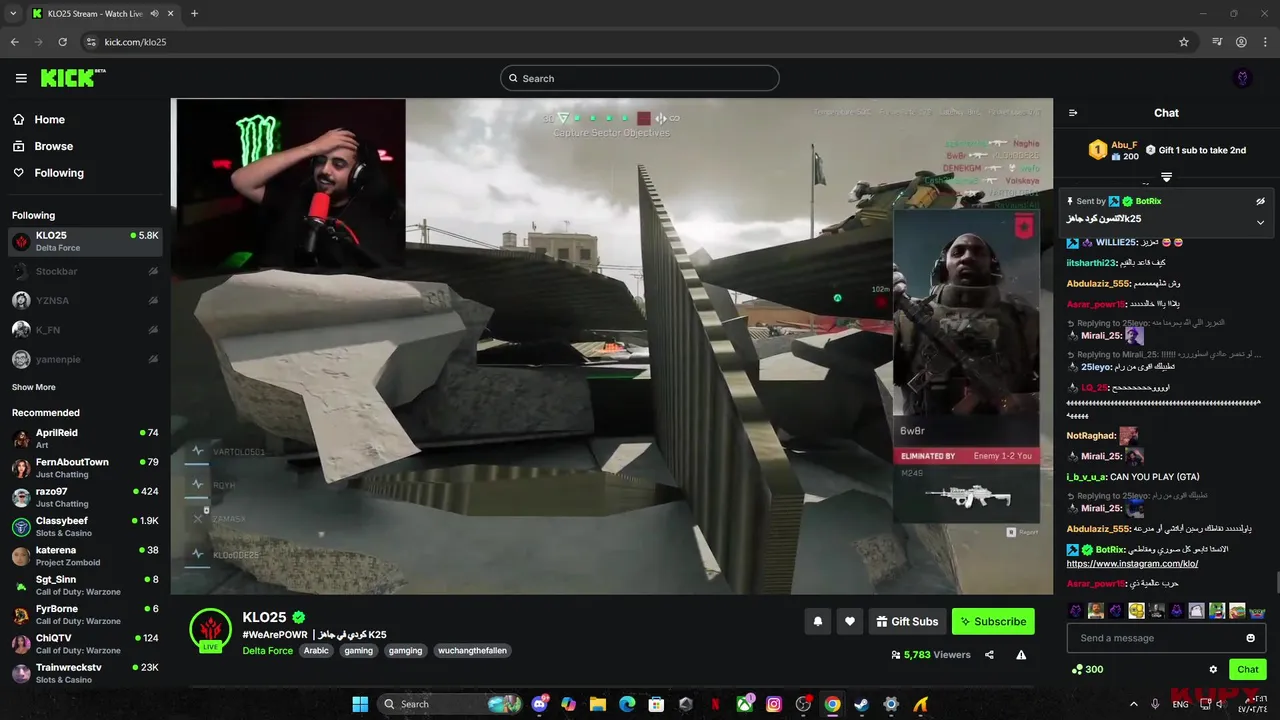The image size is (1280, 720).
Task: Click the green Subscribe button
Action: (993, 621)
